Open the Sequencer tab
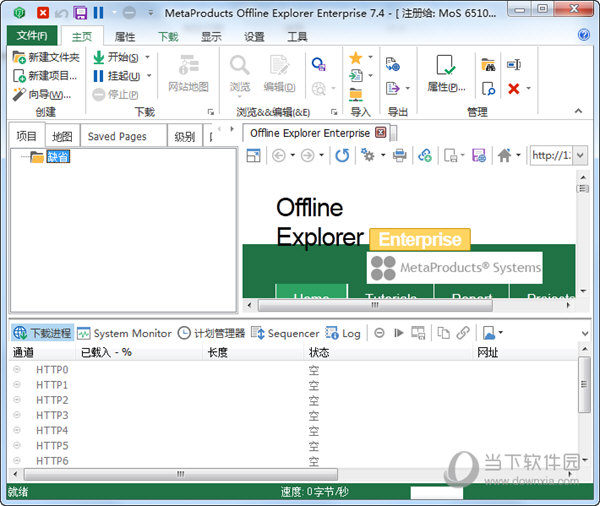 [285, 333]
